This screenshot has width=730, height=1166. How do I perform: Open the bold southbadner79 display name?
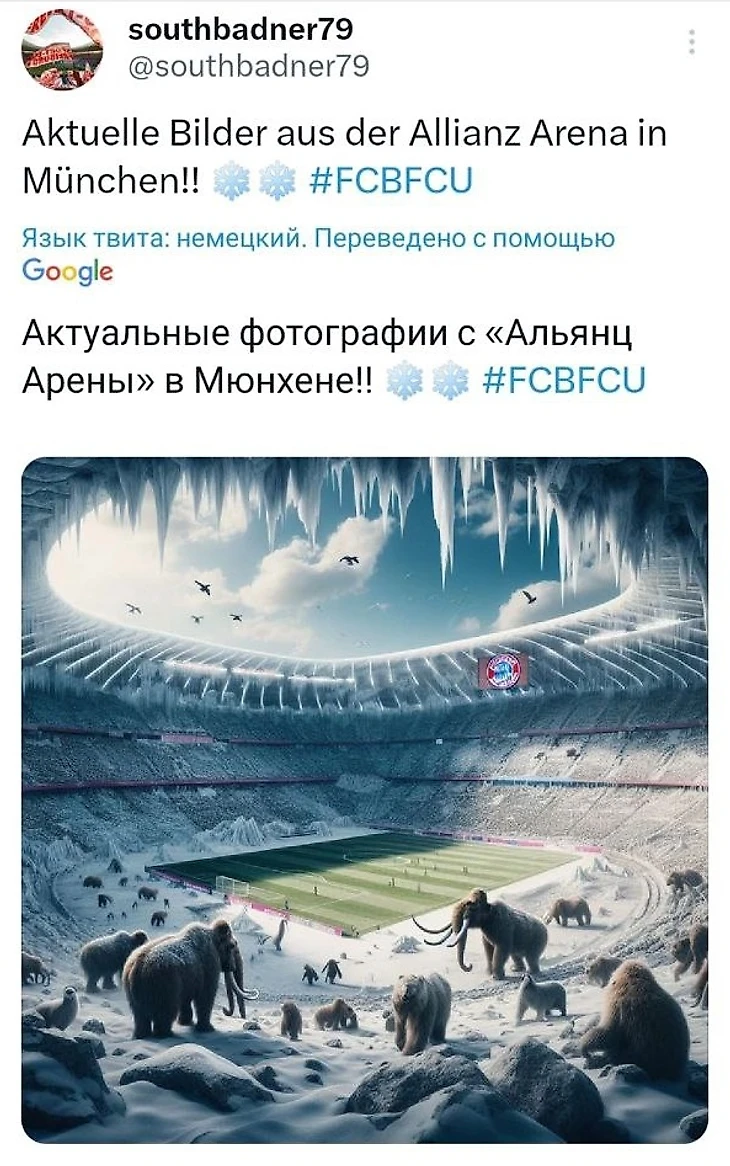coord(241,30)
